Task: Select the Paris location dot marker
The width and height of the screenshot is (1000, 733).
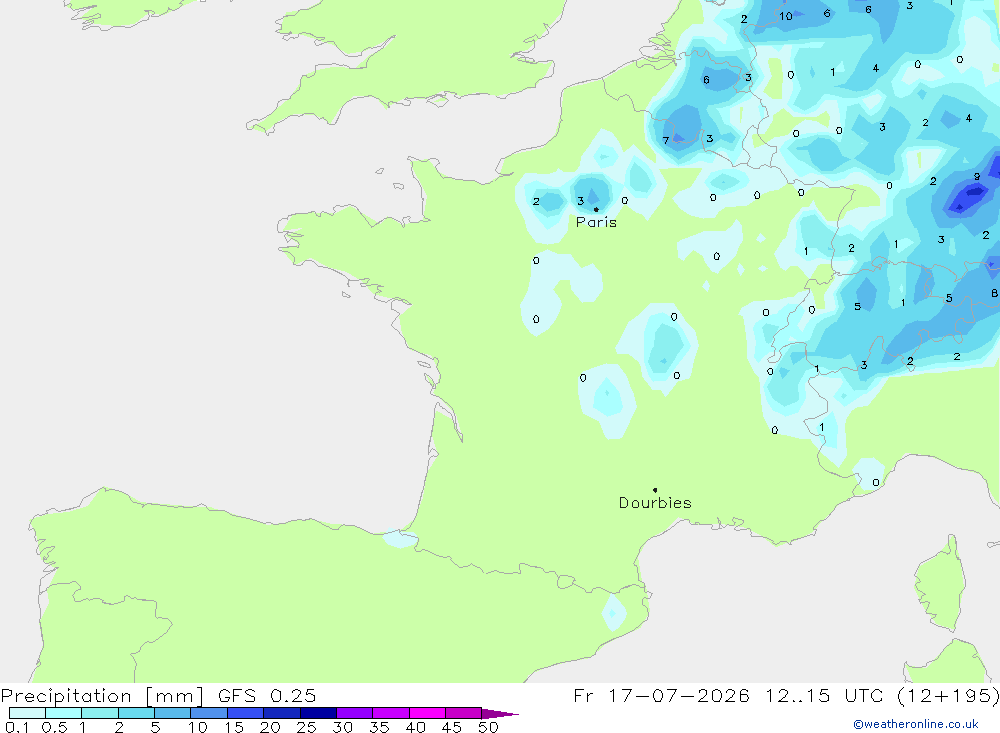Action: click(596, 209)
